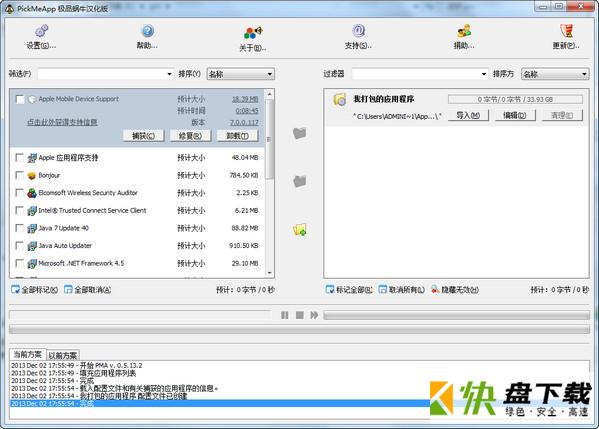
Task: Click the upper gray folder icon between panels
Action: pos(300,133)
